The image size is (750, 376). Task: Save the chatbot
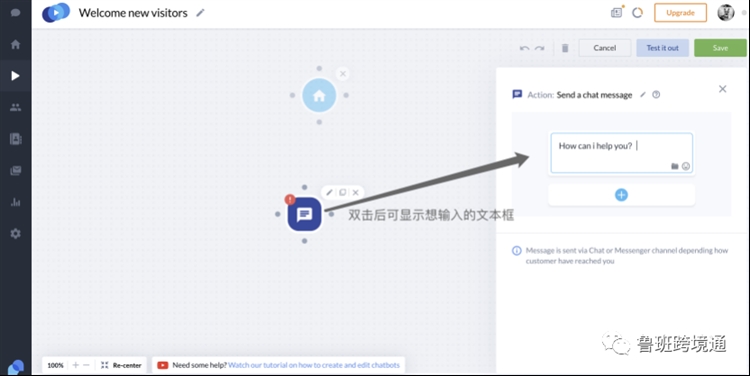[x=720, y=48]
